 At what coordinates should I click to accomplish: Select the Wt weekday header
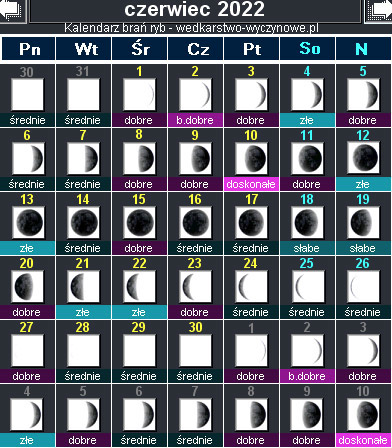[x=84, y=49]
